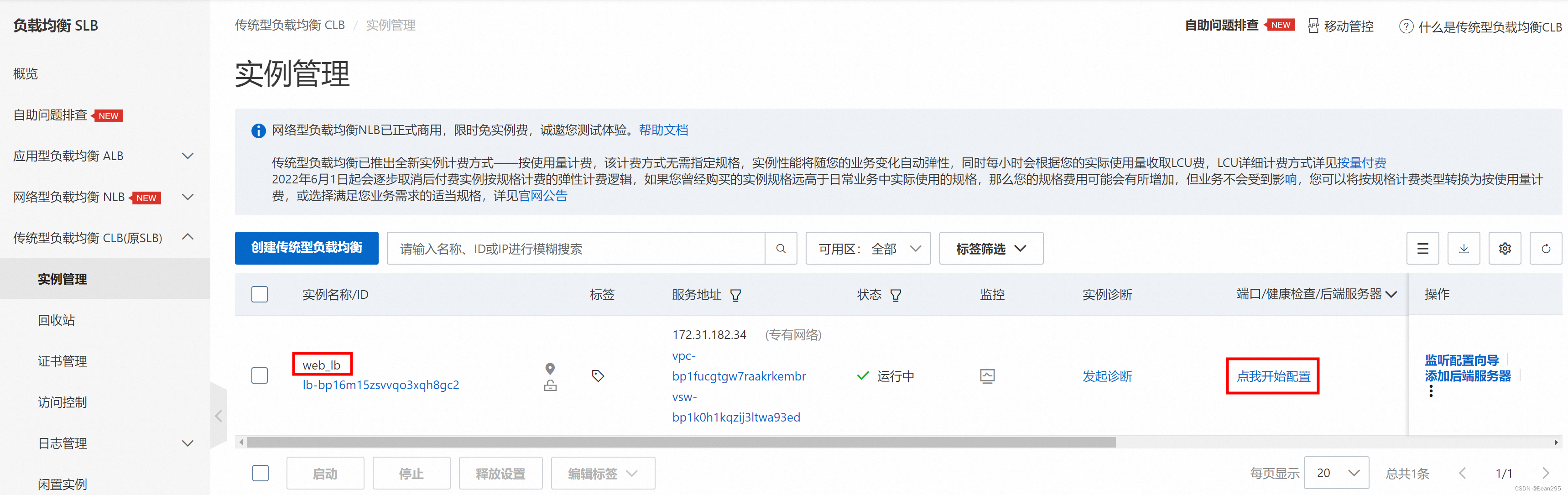Click the download export icon
1568x495 pixels.
pos(1464,249)
